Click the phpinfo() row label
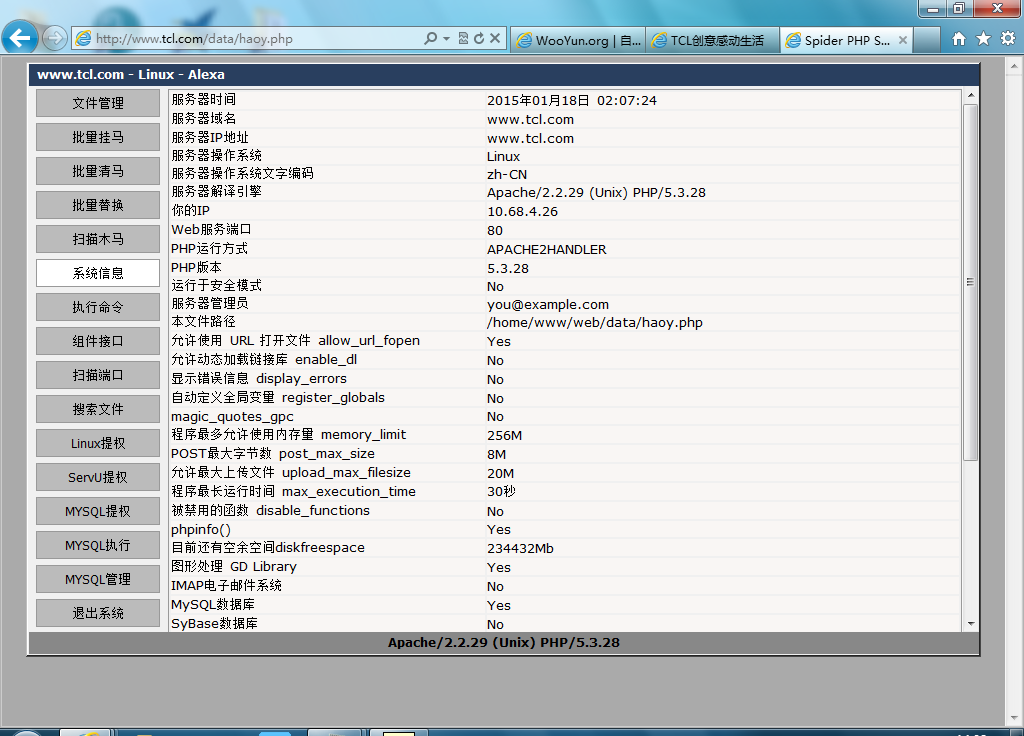The width and height of the screenshot is (1024, 736). click(201, 530)
